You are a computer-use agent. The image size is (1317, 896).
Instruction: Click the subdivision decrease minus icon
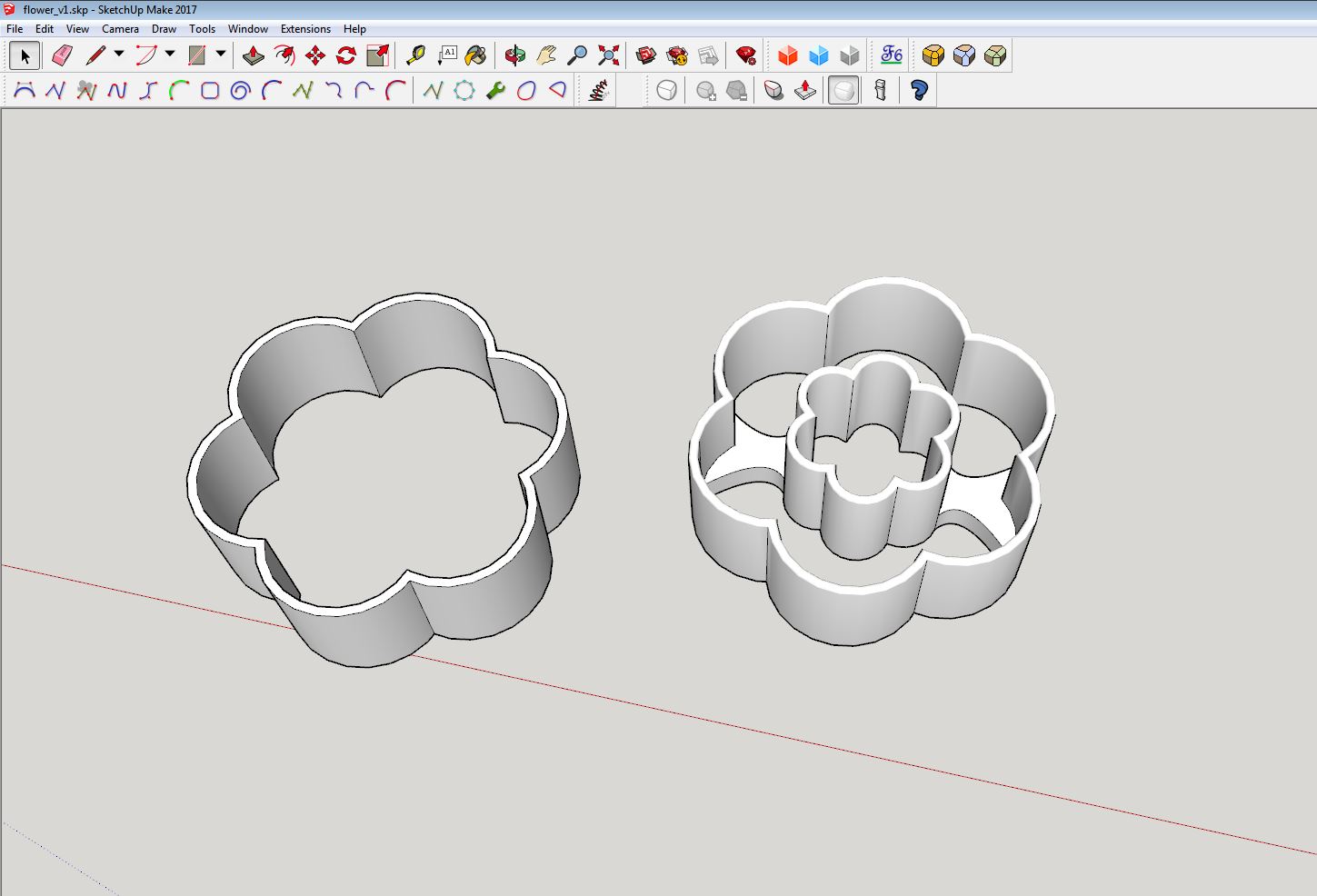tap(736, 91)
